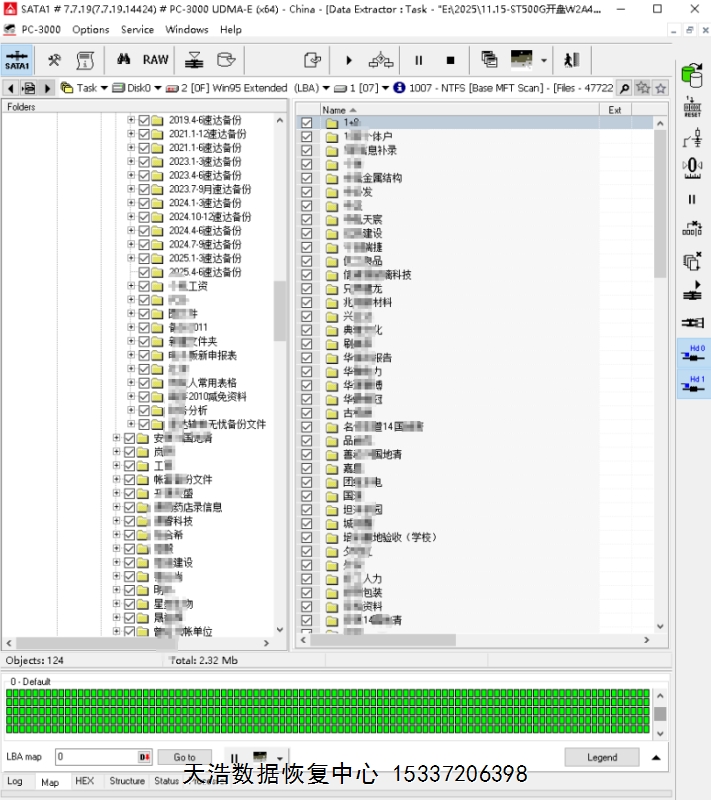Open the RAW recovery tool
Screen dimensions: 711x800
[x=155, y=60]
